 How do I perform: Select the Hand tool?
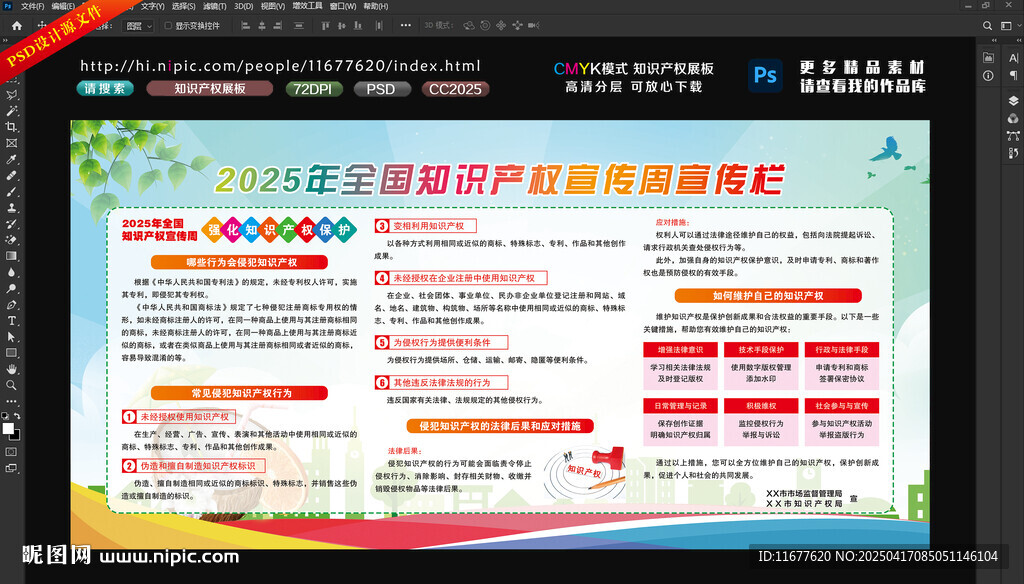[x=12, y=369]
